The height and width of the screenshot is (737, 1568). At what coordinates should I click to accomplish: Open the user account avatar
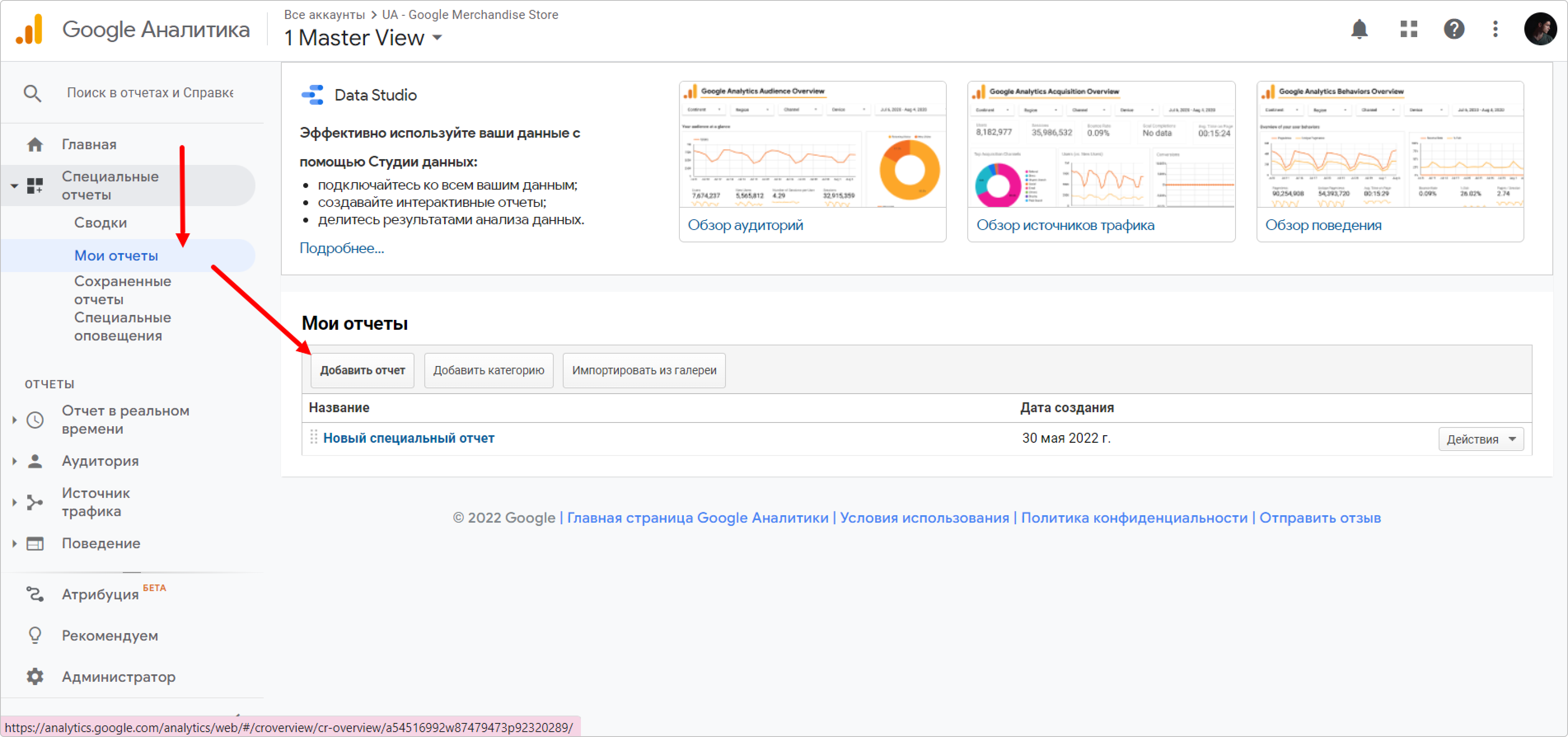(1540, 28)
